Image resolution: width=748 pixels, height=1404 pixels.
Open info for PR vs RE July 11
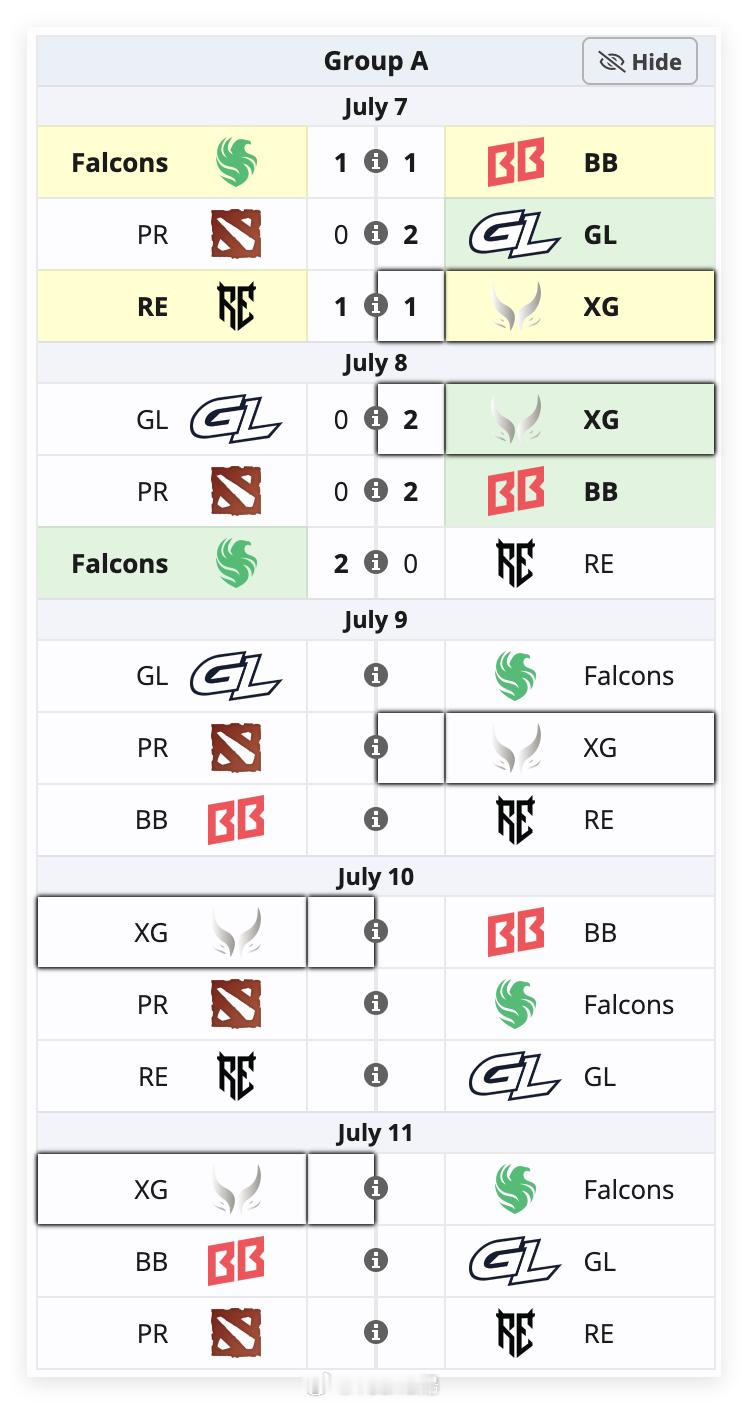(376, 1332)
